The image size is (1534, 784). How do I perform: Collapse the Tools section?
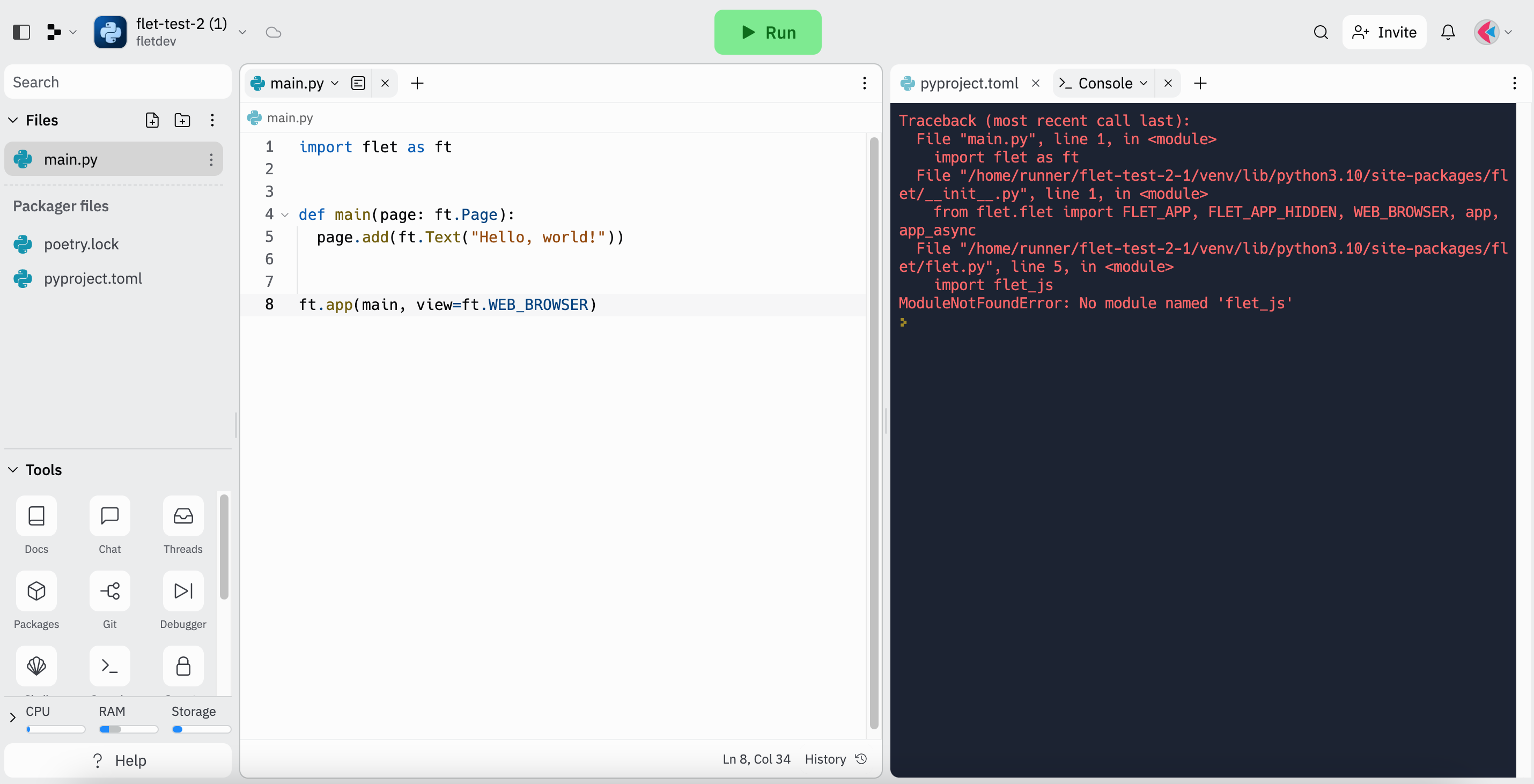pyautogui.click(x=12, y=470)
